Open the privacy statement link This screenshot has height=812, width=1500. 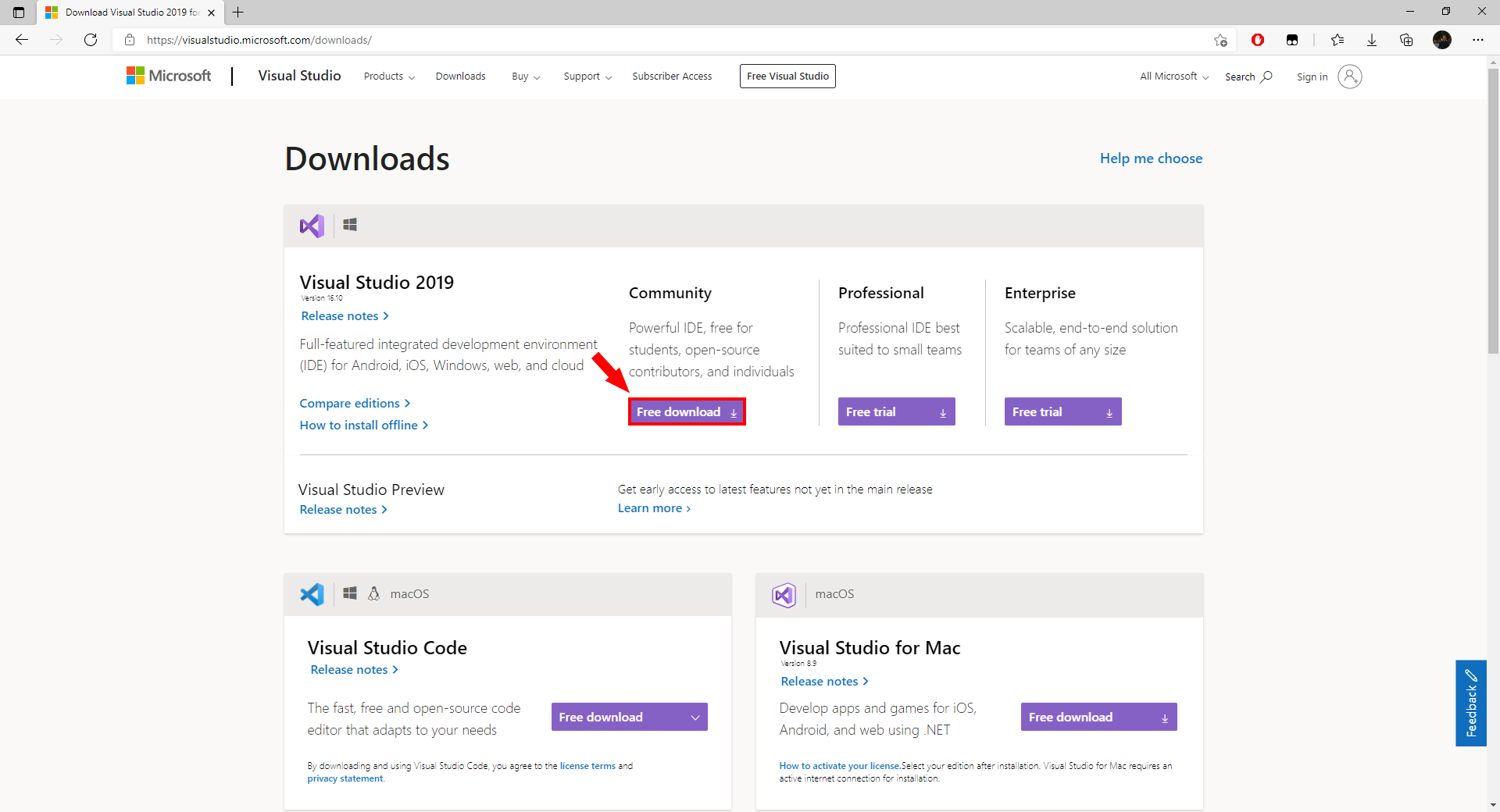point(345,778)
